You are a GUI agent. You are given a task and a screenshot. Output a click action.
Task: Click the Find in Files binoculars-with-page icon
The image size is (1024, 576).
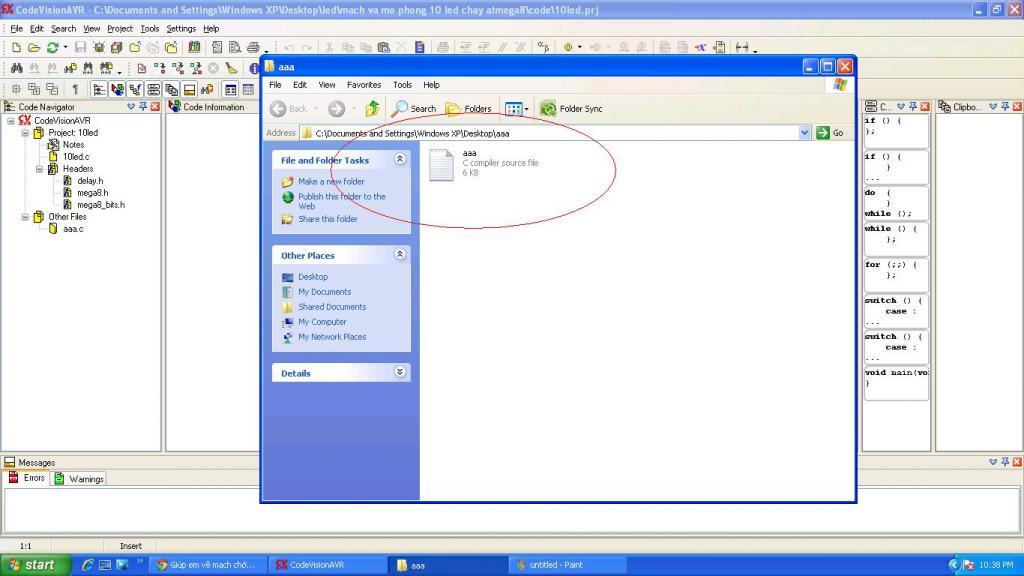[70, 68]
